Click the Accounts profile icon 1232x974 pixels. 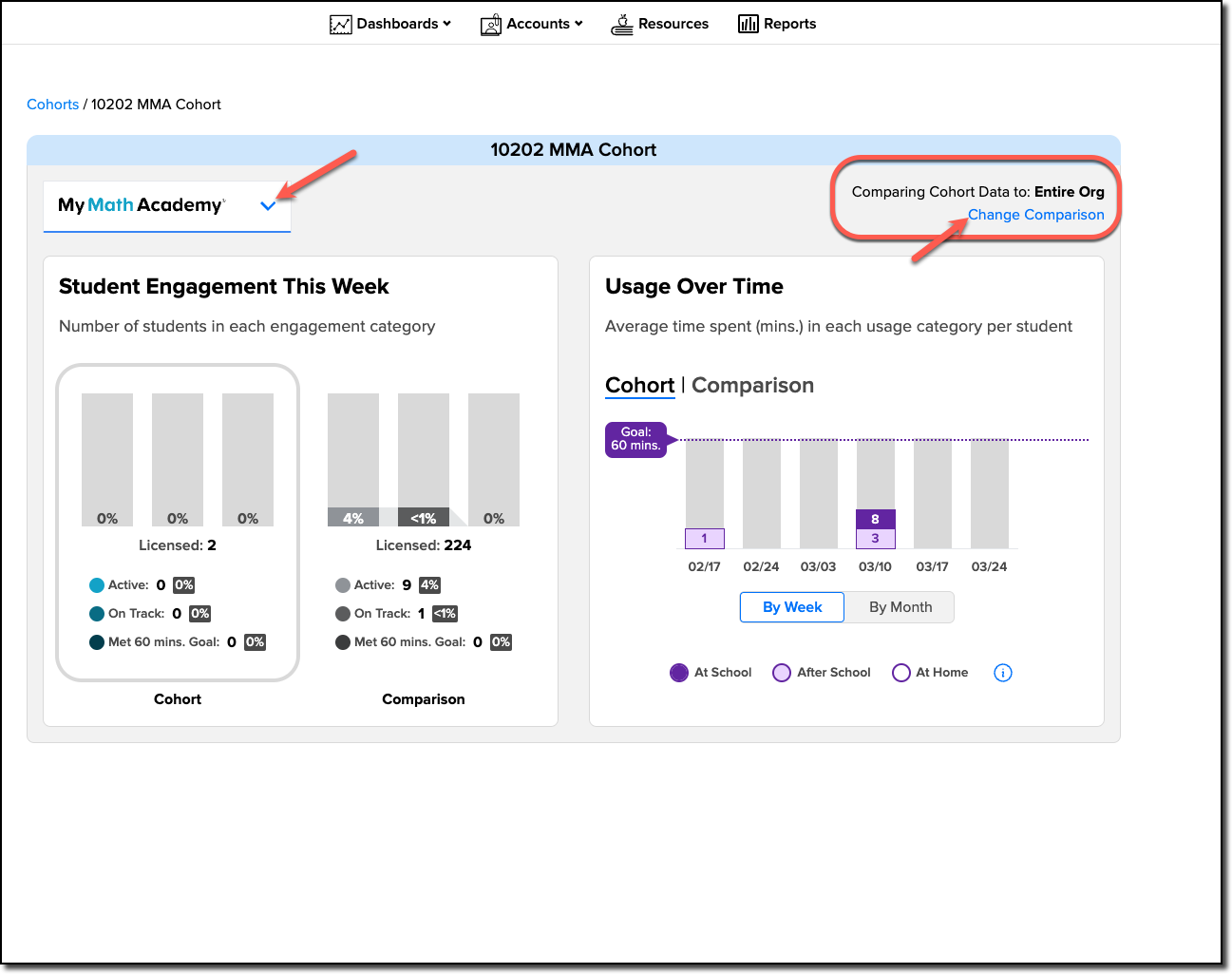490,25
